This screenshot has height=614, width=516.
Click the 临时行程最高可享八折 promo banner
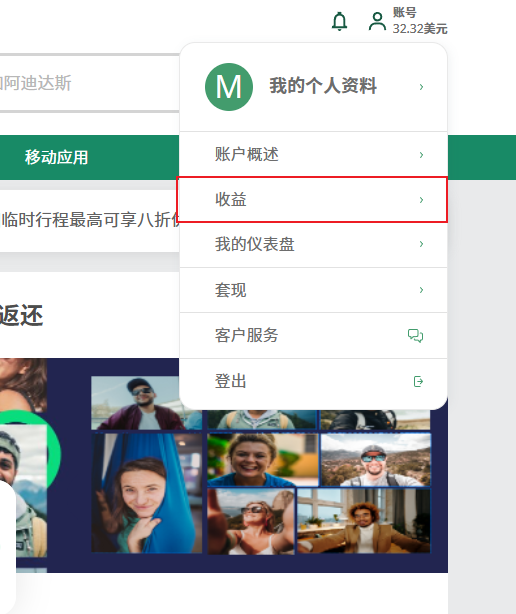point(90,220)
